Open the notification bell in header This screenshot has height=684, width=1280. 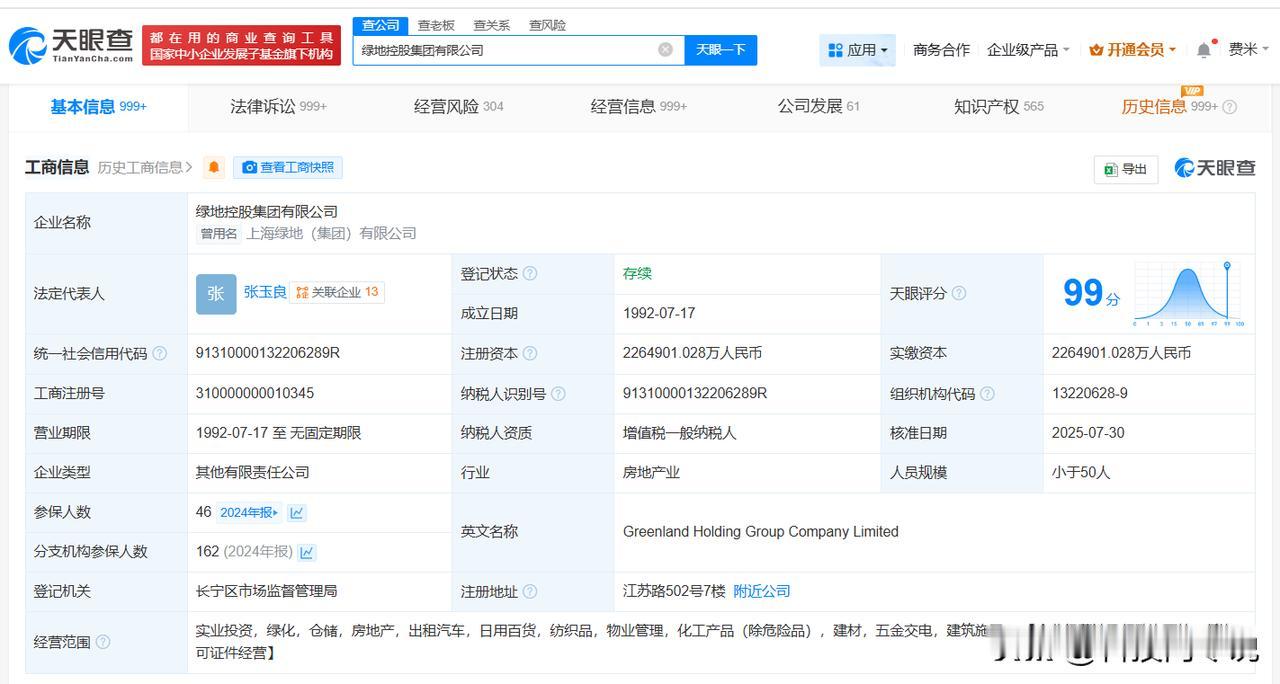(x=1204, y=50)
